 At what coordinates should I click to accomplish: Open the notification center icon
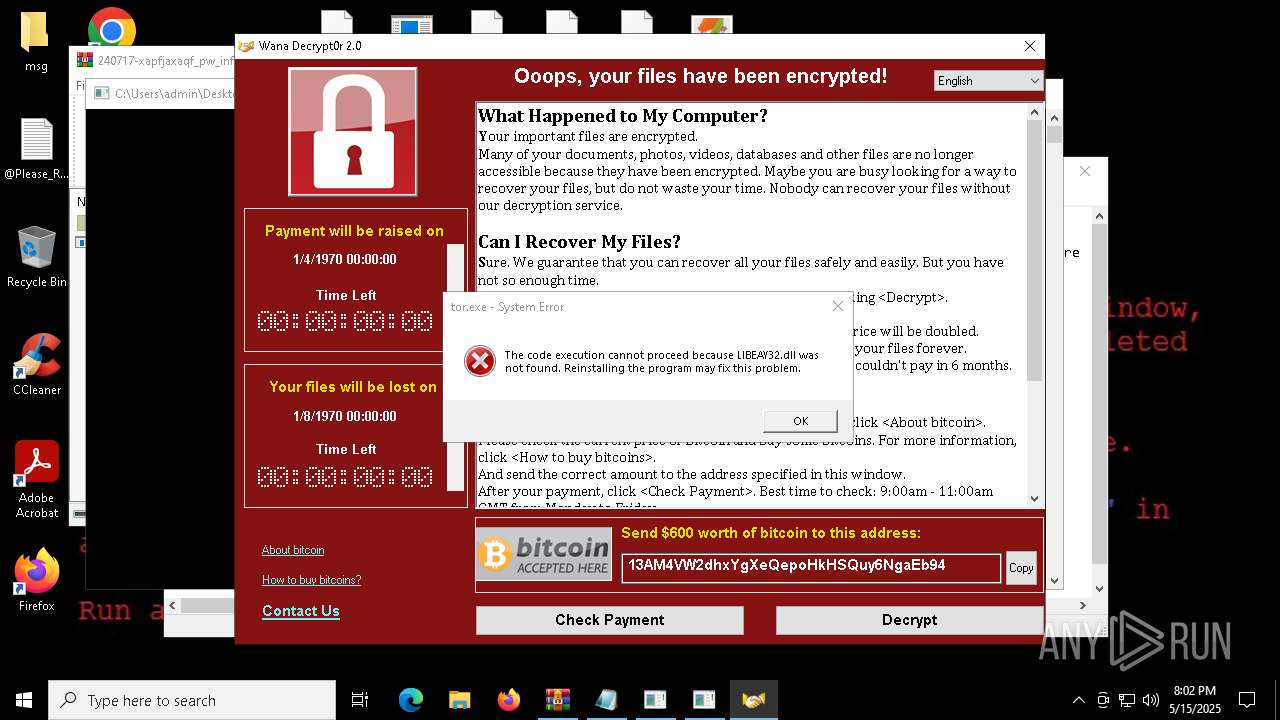pos(1247,700)
